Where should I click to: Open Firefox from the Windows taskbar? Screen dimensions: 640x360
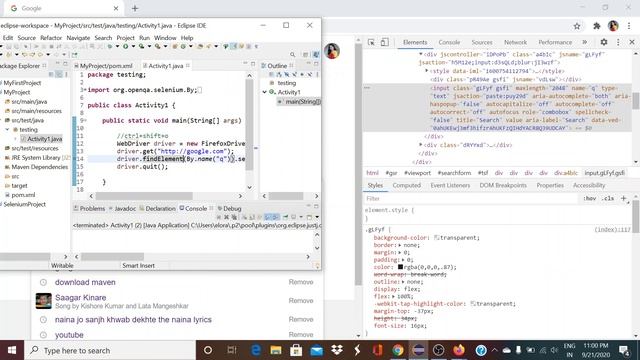point(459,350)
